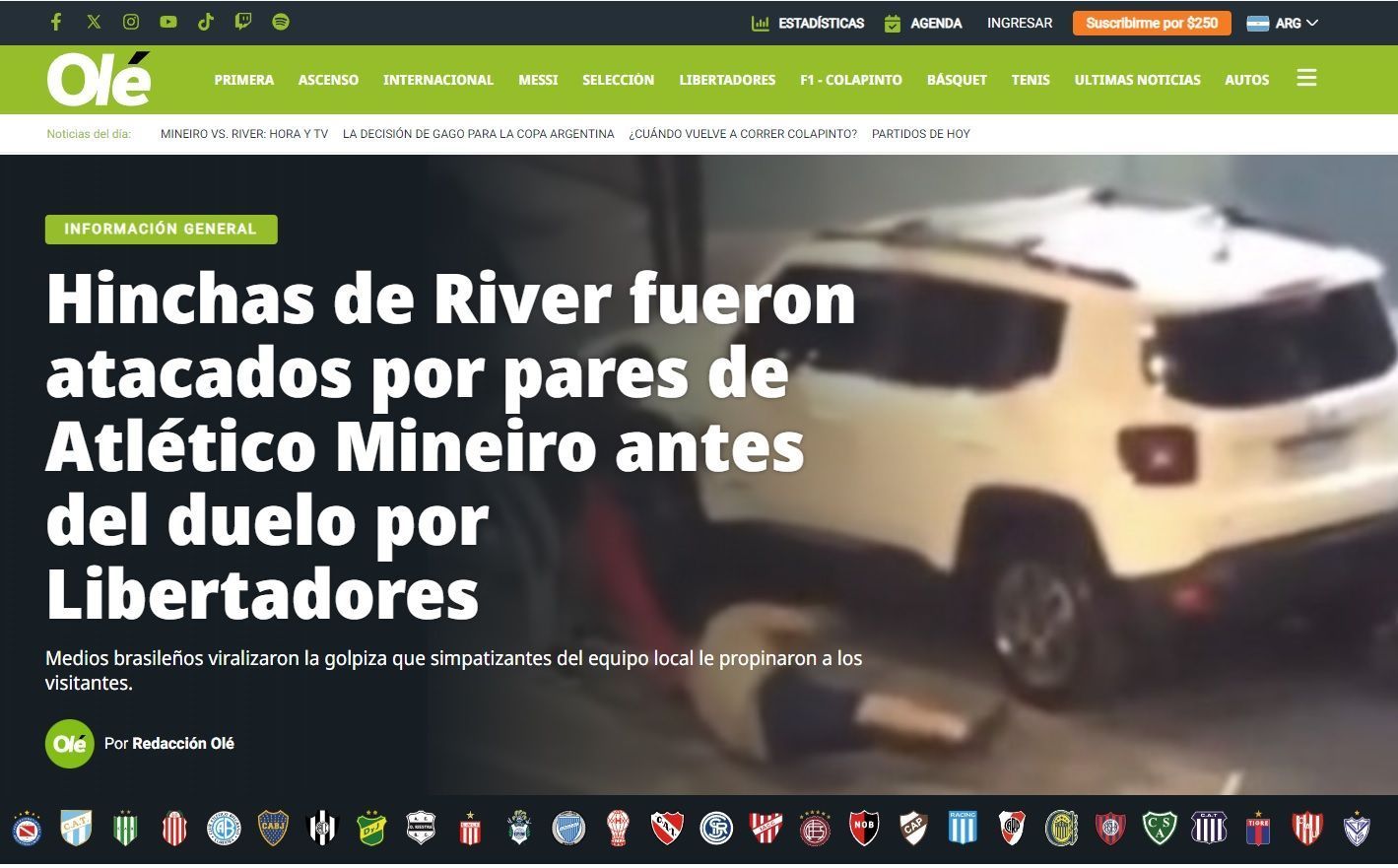The width and height of the screenshot is (1398, 868).
Task: Select the Atlético Tucumán (C.A.T.) crest
Action: pyautogui.click(x=76, y=829)
